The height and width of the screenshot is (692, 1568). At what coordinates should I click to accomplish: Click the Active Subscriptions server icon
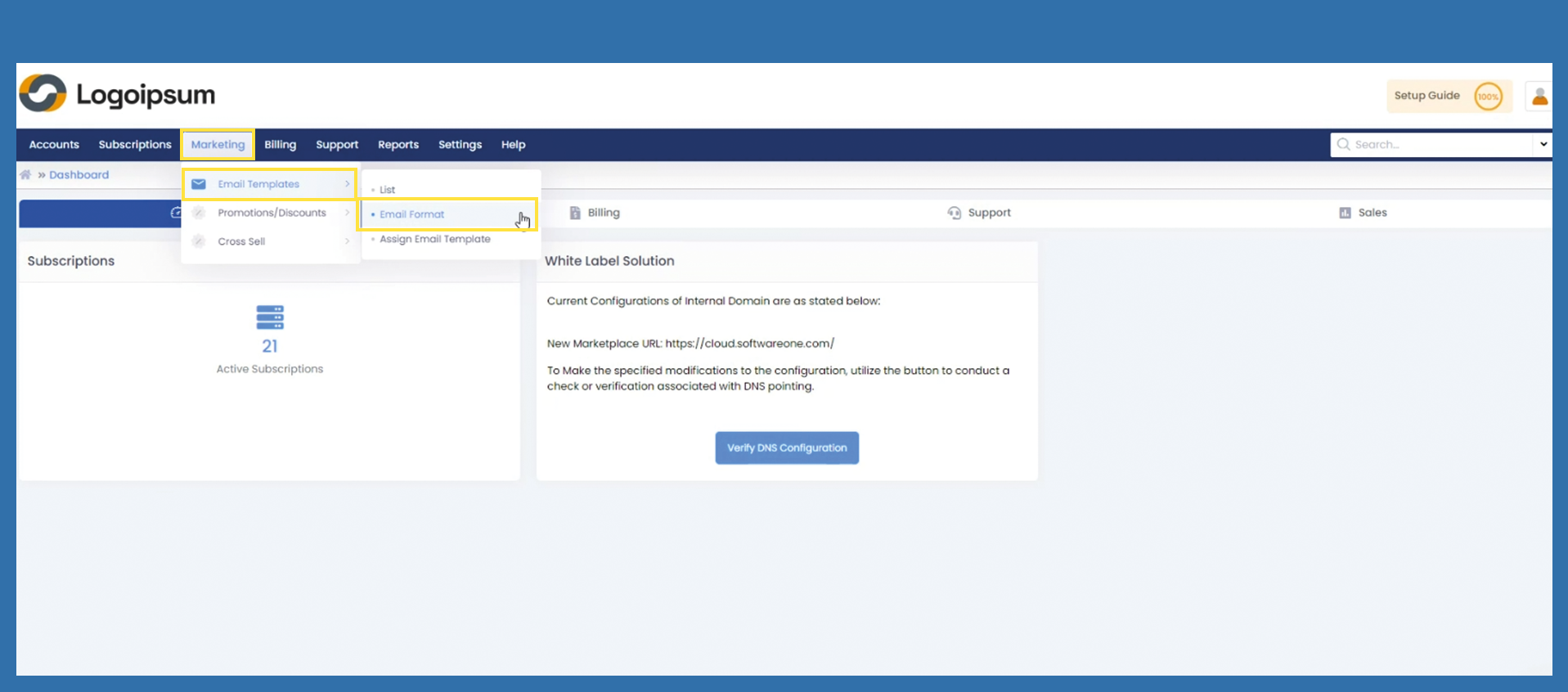[x=270, y=317]
